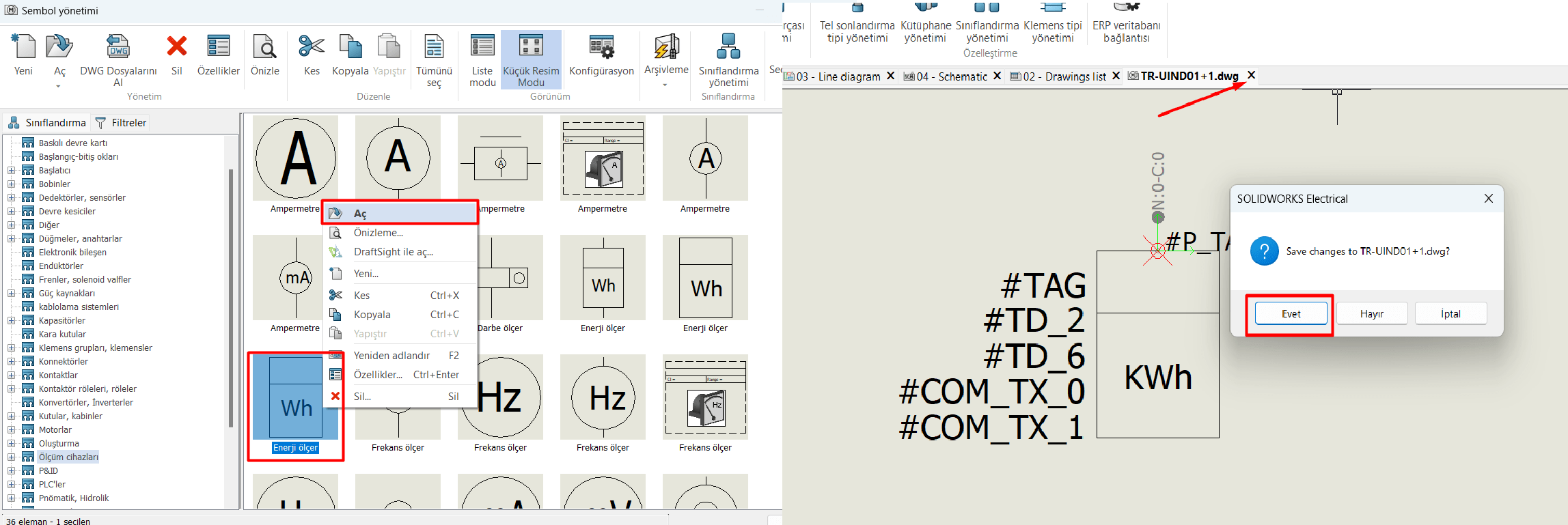Open the Aç toolbar button

click(59, 46)
